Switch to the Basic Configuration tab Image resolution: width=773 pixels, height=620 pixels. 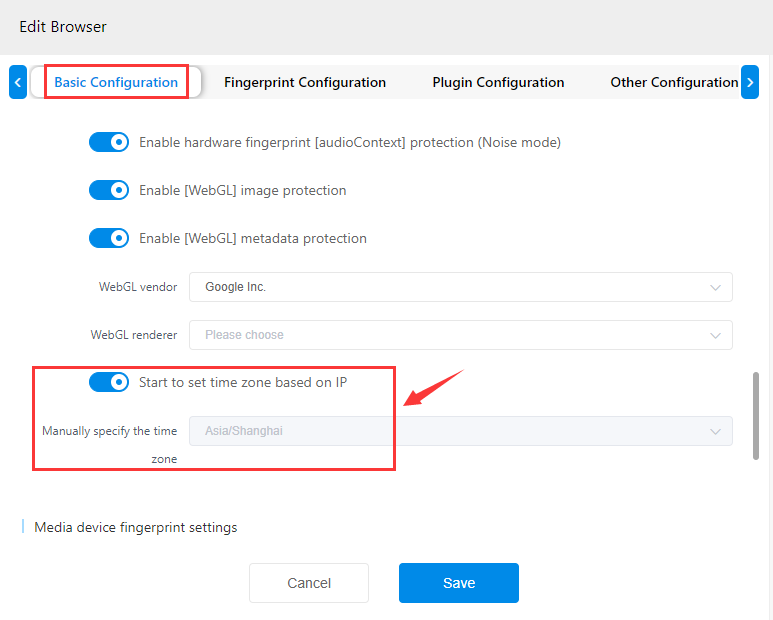point(116,82)
